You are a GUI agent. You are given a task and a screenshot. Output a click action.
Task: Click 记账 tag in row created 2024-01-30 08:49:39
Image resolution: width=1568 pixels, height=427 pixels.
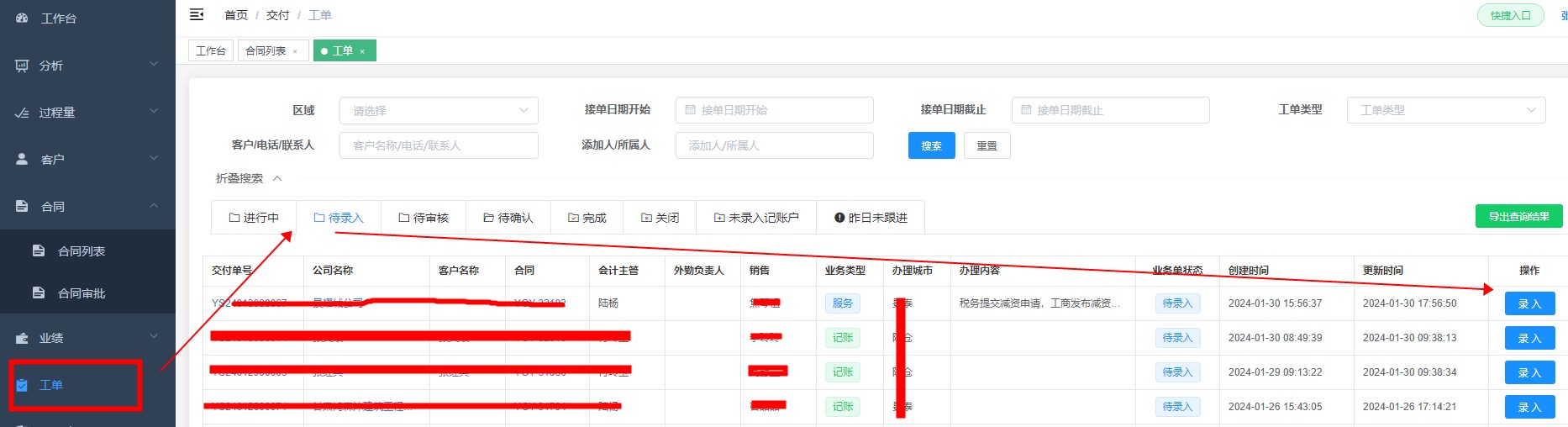click(x=843, y=337)
